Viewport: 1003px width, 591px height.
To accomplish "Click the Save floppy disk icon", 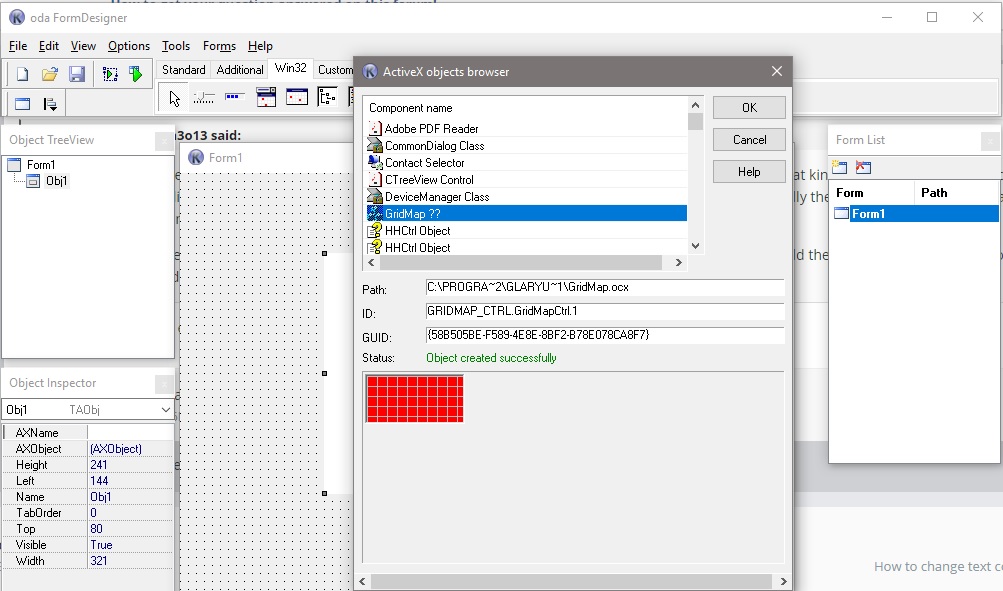I will [x=77, y=74].
